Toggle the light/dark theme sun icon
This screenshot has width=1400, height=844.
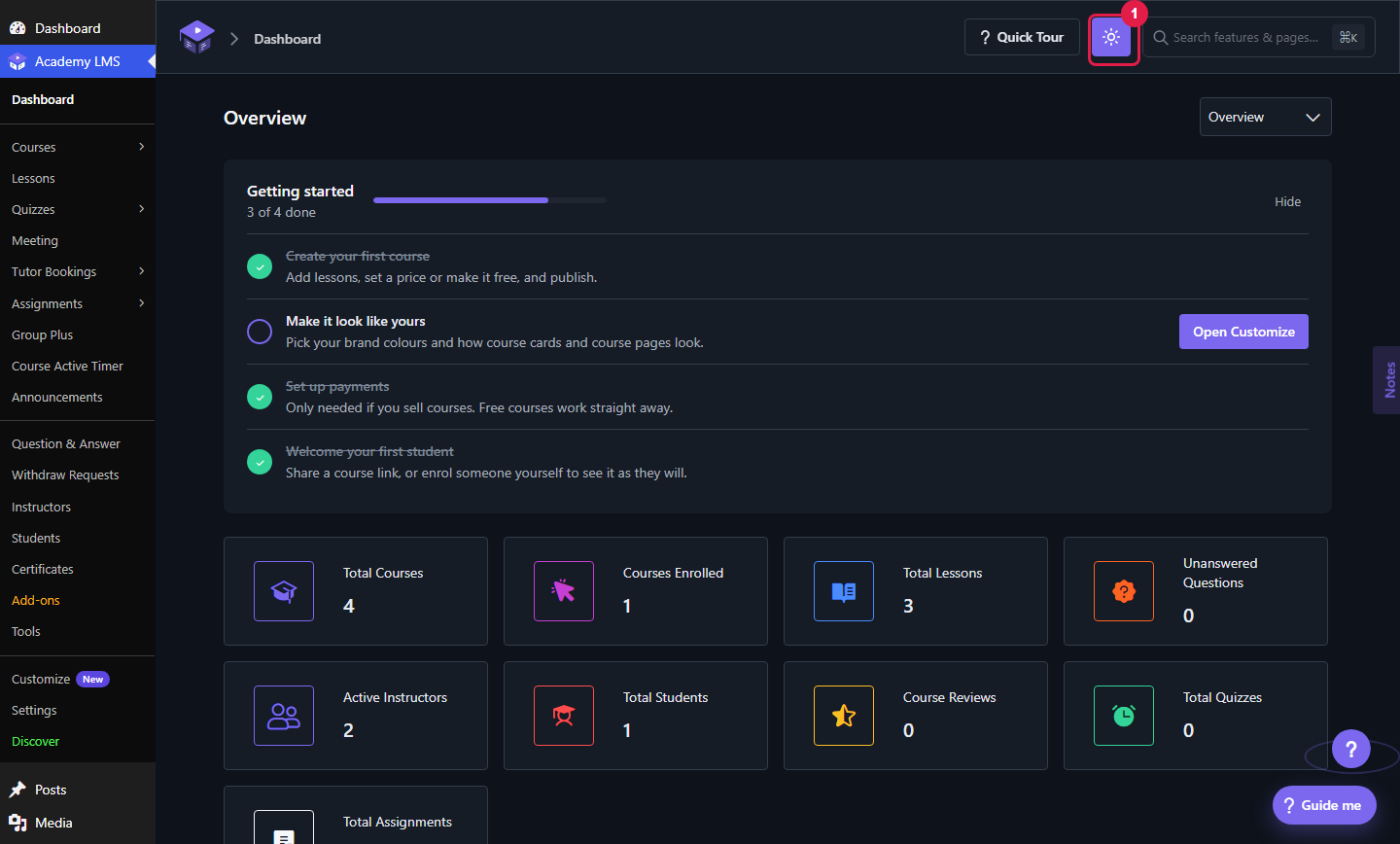1111,38
